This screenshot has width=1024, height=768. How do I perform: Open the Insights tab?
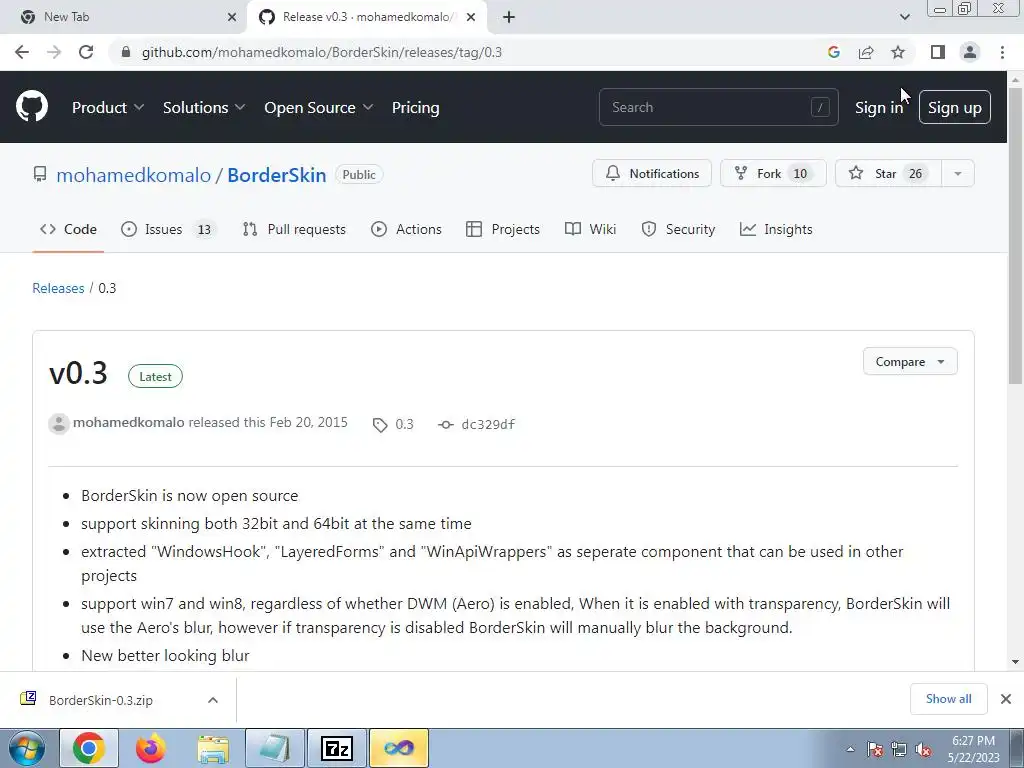click(x=776, y=229)
